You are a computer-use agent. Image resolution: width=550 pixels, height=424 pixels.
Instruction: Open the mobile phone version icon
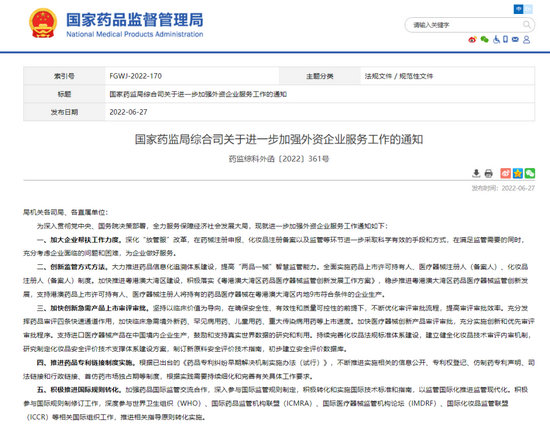[x=505, y=39]
